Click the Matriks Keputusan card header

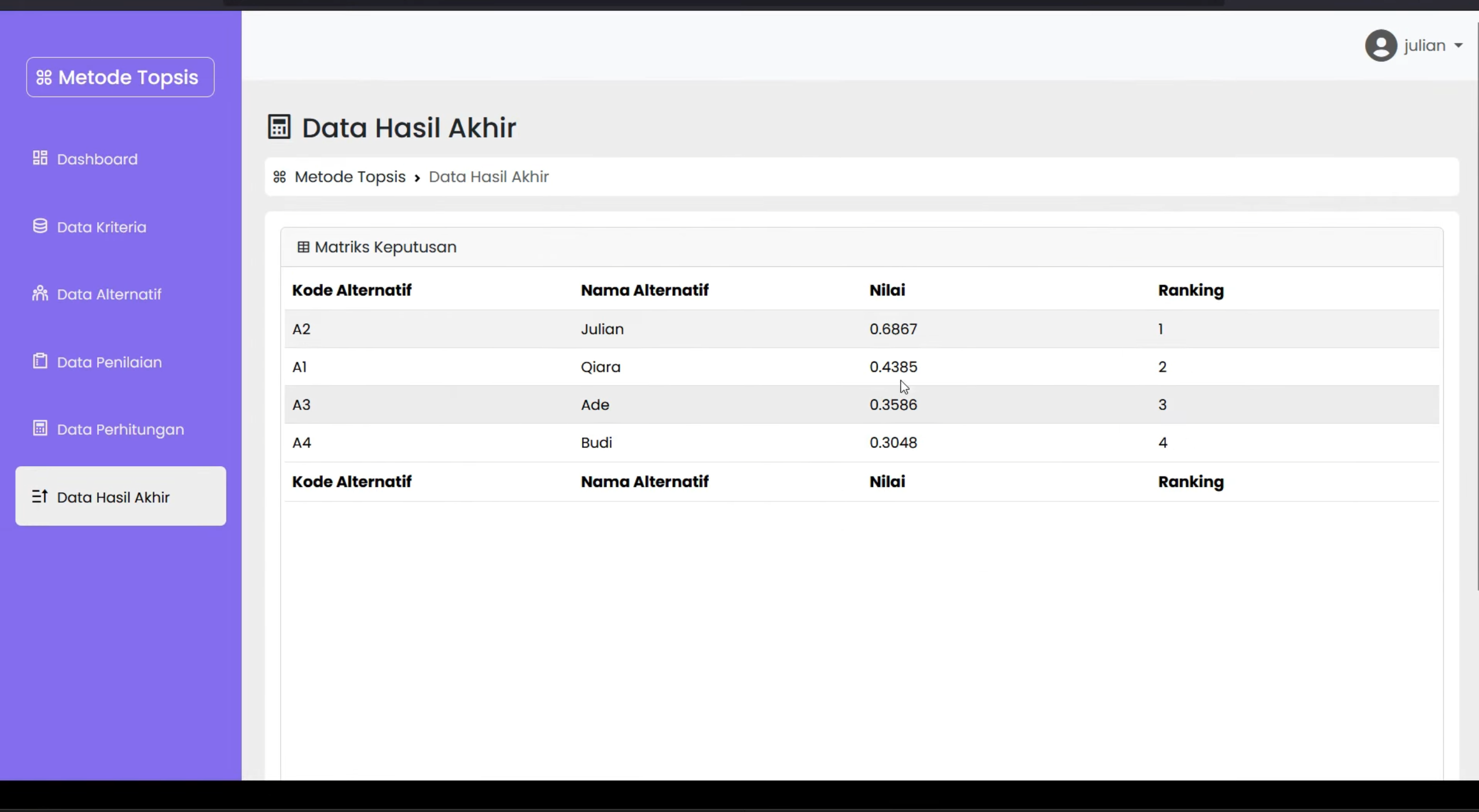tap(862, 248)
